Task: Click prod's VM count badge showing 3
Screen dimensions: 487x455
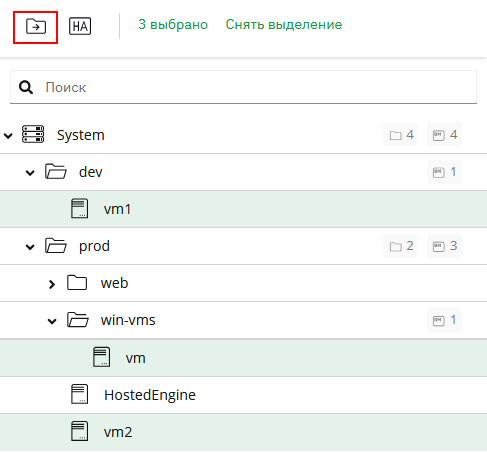Action: [x=444, y=246]
